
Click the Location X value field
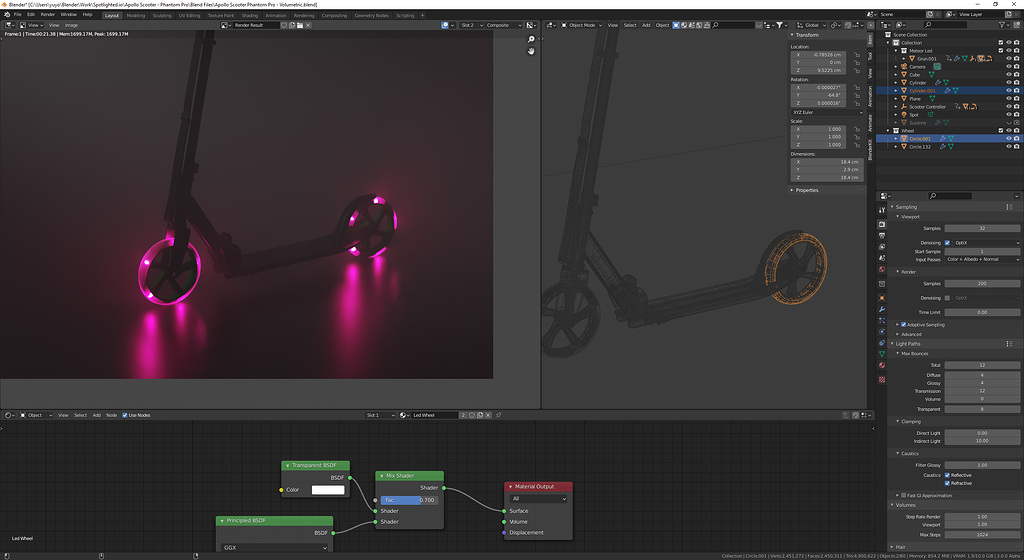coord(820,55)
